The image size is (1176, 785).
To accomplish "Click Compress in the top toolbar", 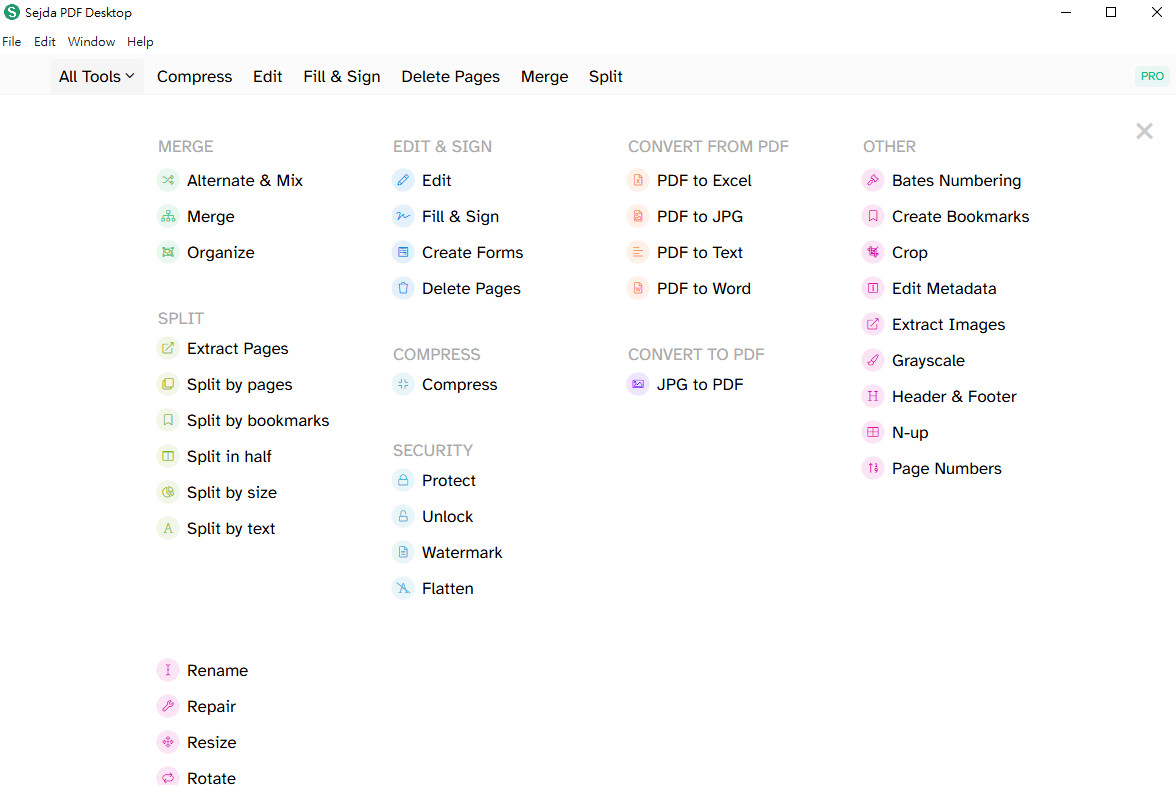I will [x=194, y=77].
